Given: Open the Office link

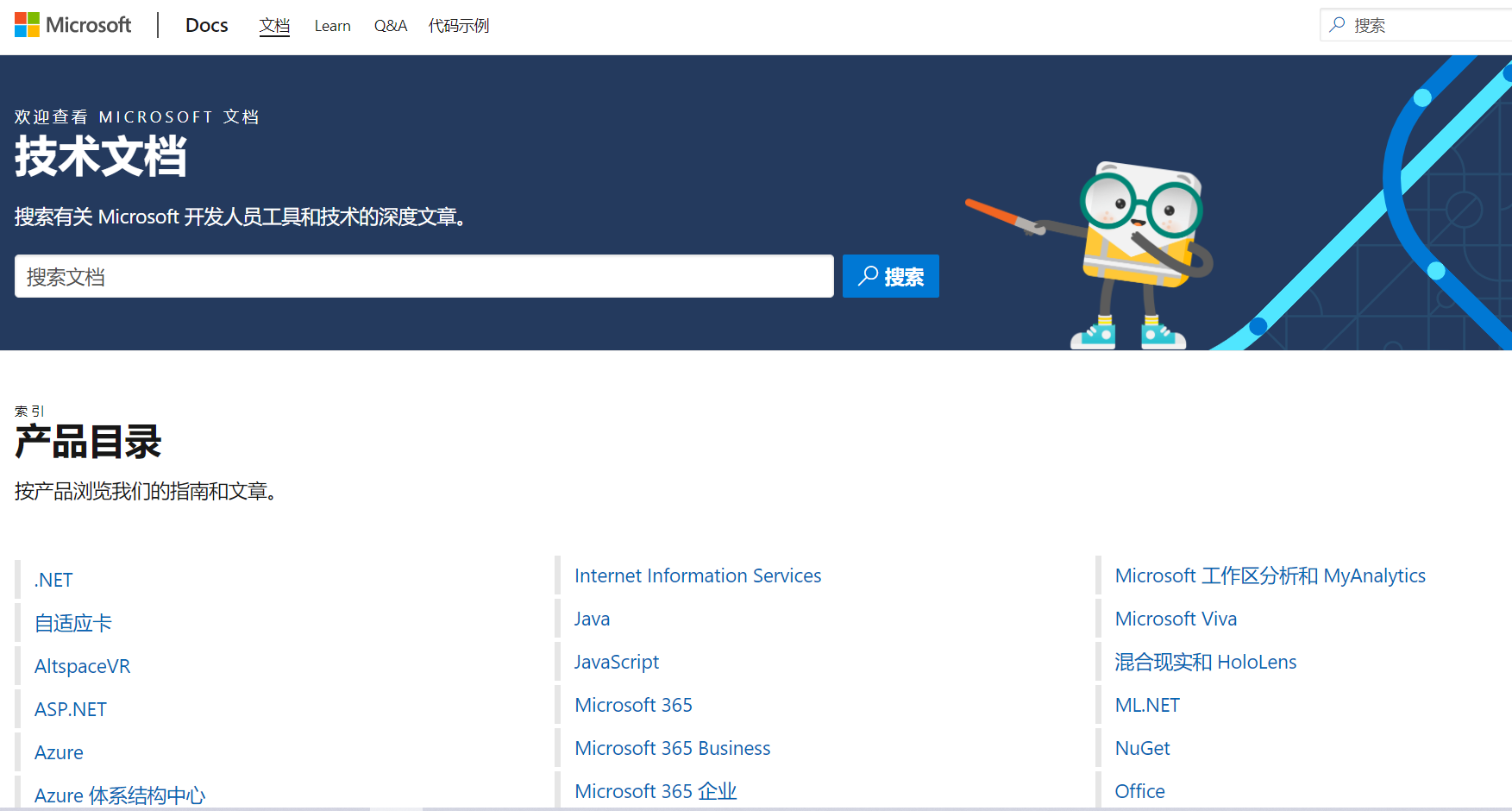Looking at the screenshot, I should (1140, 791).
